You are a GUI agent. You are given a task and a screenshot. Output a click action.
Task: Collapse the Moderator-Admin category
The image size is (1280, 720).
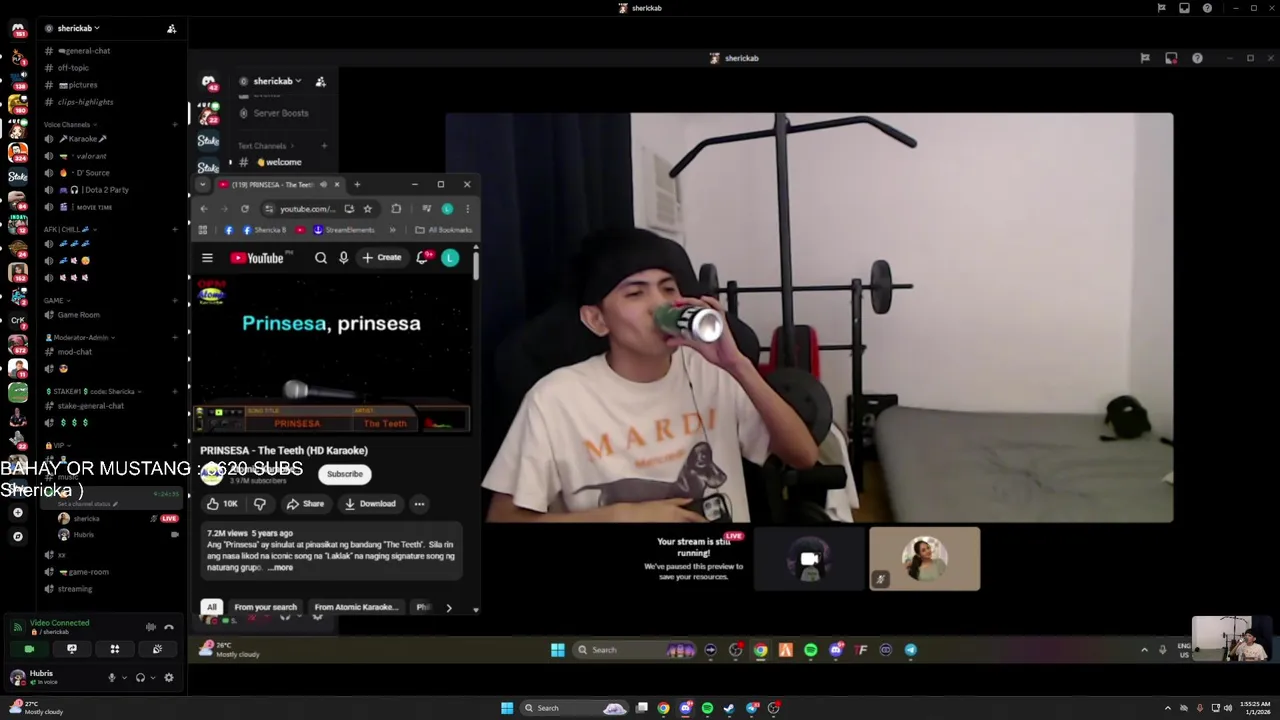[80, 337]
